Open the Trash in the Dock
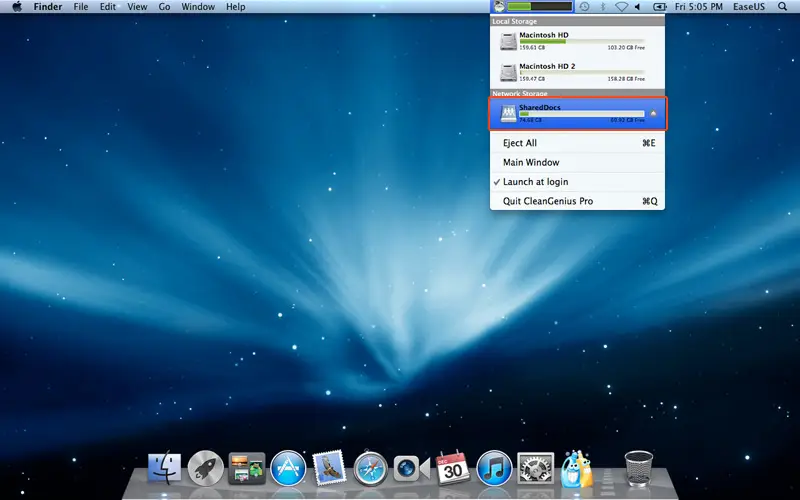This screenshot has width=800, height=500. [639, 468]
